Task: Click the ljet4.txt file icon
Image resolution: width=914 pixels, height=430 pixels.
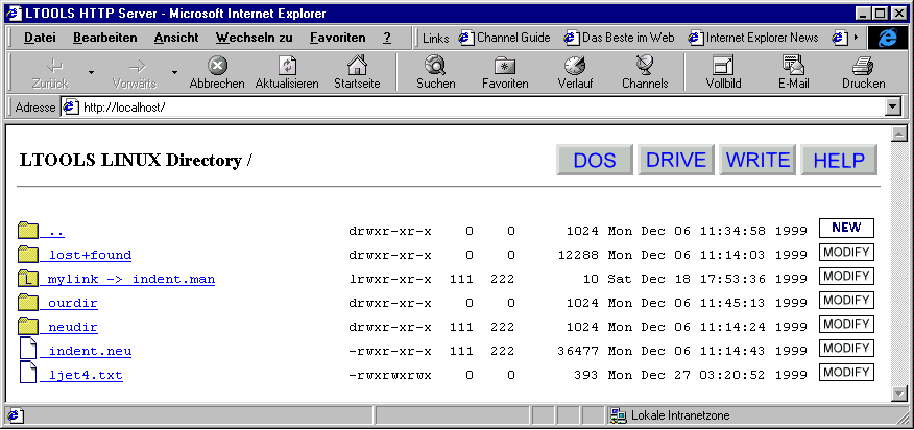Action: coord(28,373)
